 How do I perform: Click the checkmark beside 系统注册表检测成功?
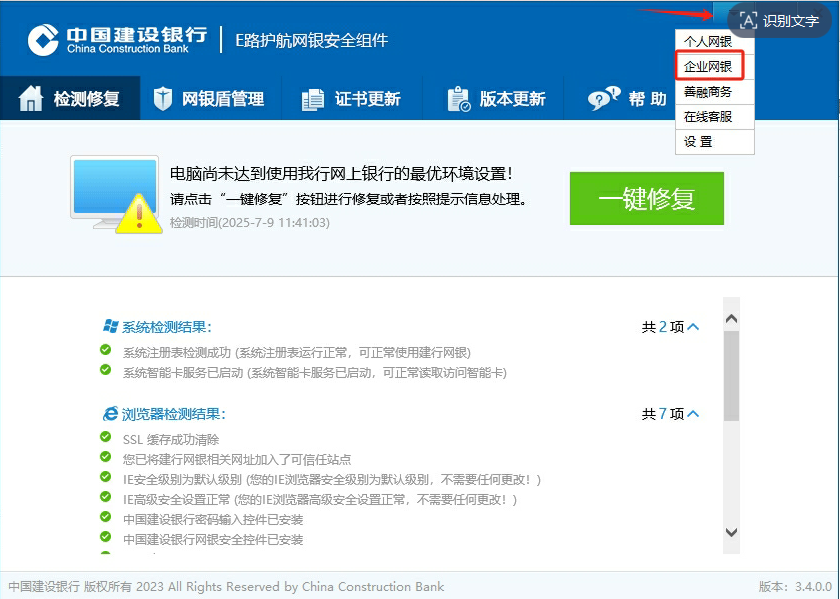click(x=105, y=351)
